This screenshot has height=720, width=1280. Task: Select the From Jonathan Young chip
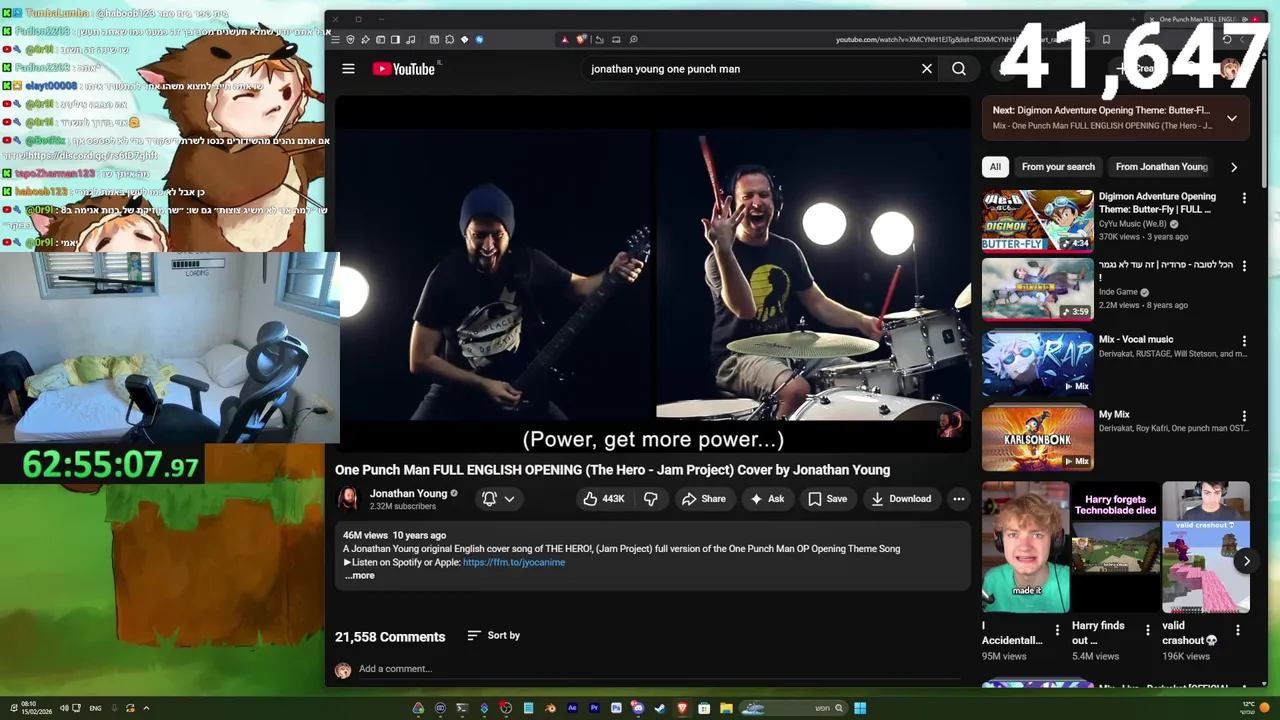click(x=1162, y=167)
